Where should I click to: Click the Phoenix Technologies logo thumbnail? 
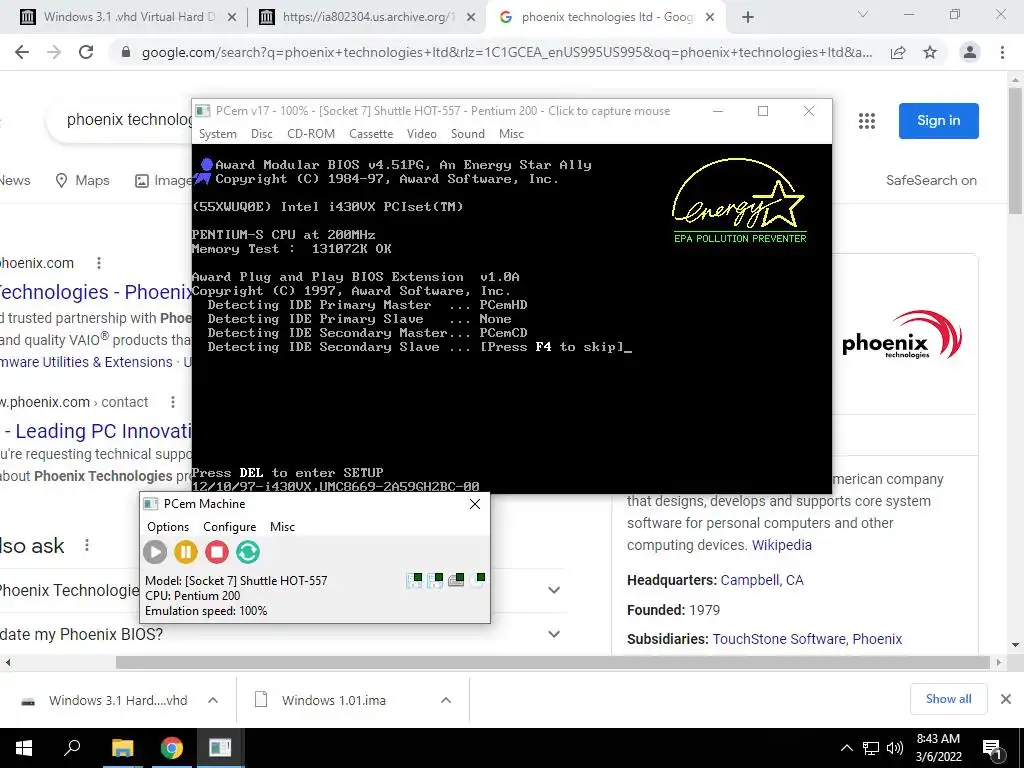[903, 334]
